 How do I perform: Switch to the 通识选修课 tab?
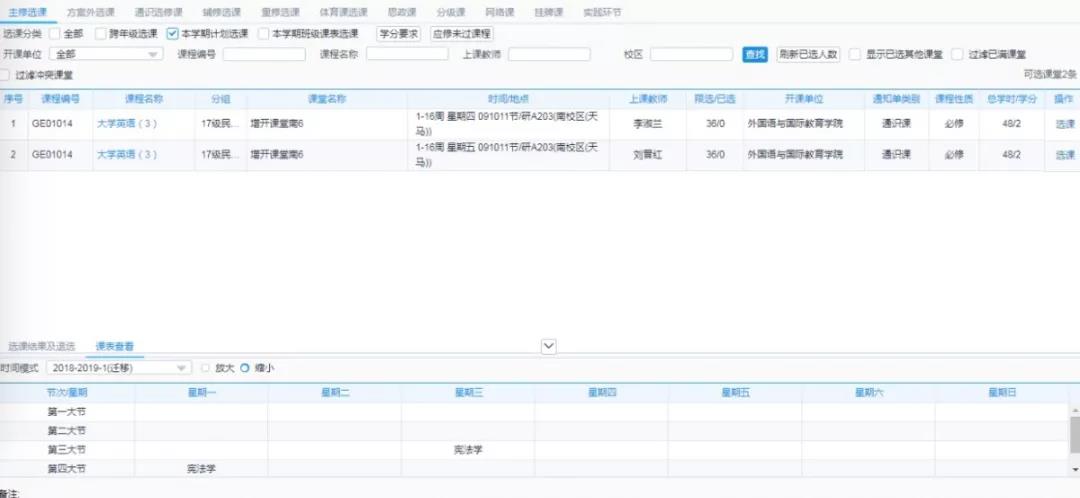(158, 12)
